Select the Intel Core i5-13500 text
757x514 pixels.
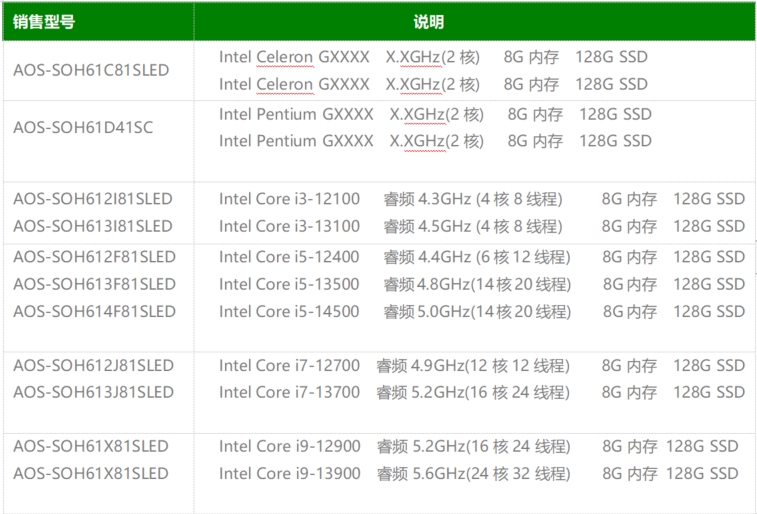click(289, 284)
